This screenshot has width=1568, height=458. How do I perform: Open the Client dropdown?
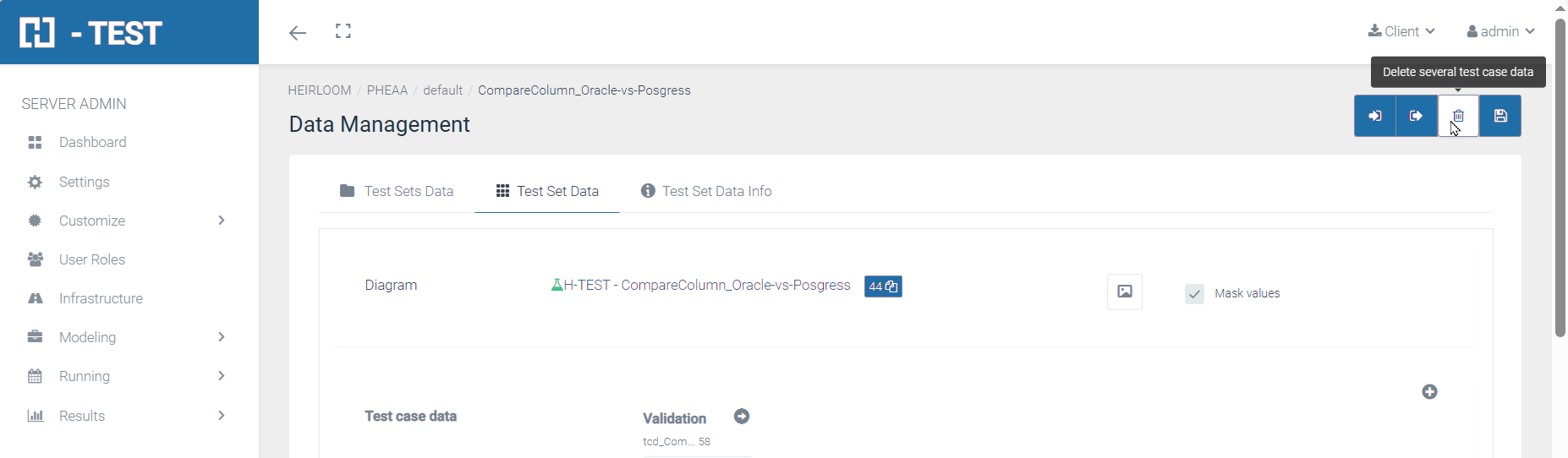[x=1401, y=31]
